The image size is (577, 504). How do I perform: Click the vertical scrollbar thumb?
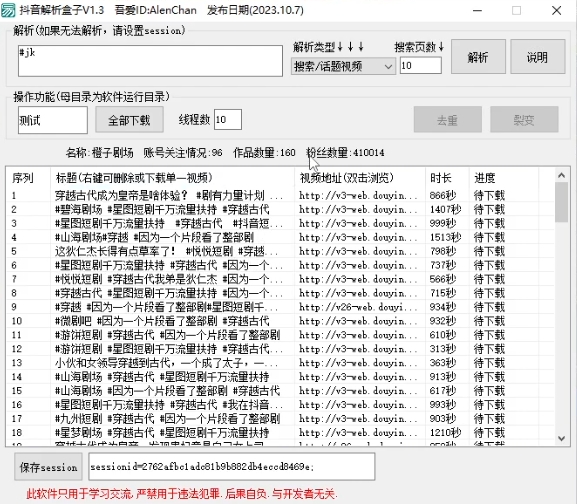click(562, 202)
